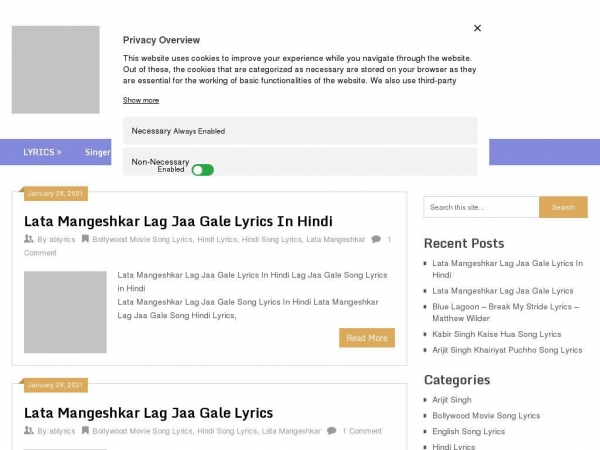Click the comment bubble icon on first post
Screen dimensions: 600x450
376,239
